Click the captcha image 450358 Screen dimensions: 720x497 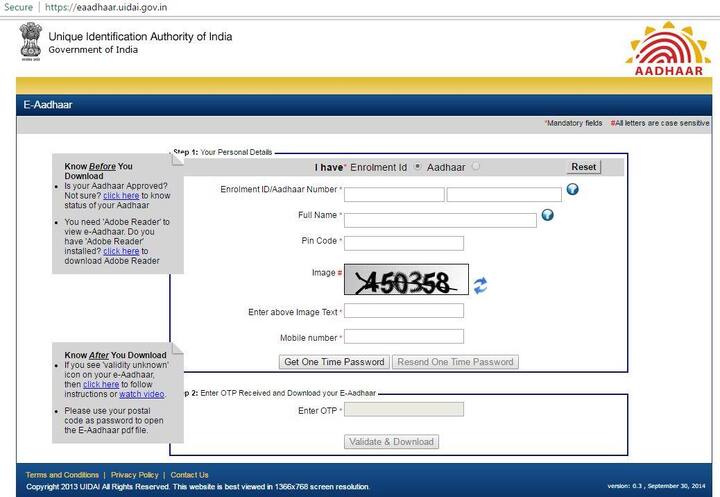coord(406,279)
